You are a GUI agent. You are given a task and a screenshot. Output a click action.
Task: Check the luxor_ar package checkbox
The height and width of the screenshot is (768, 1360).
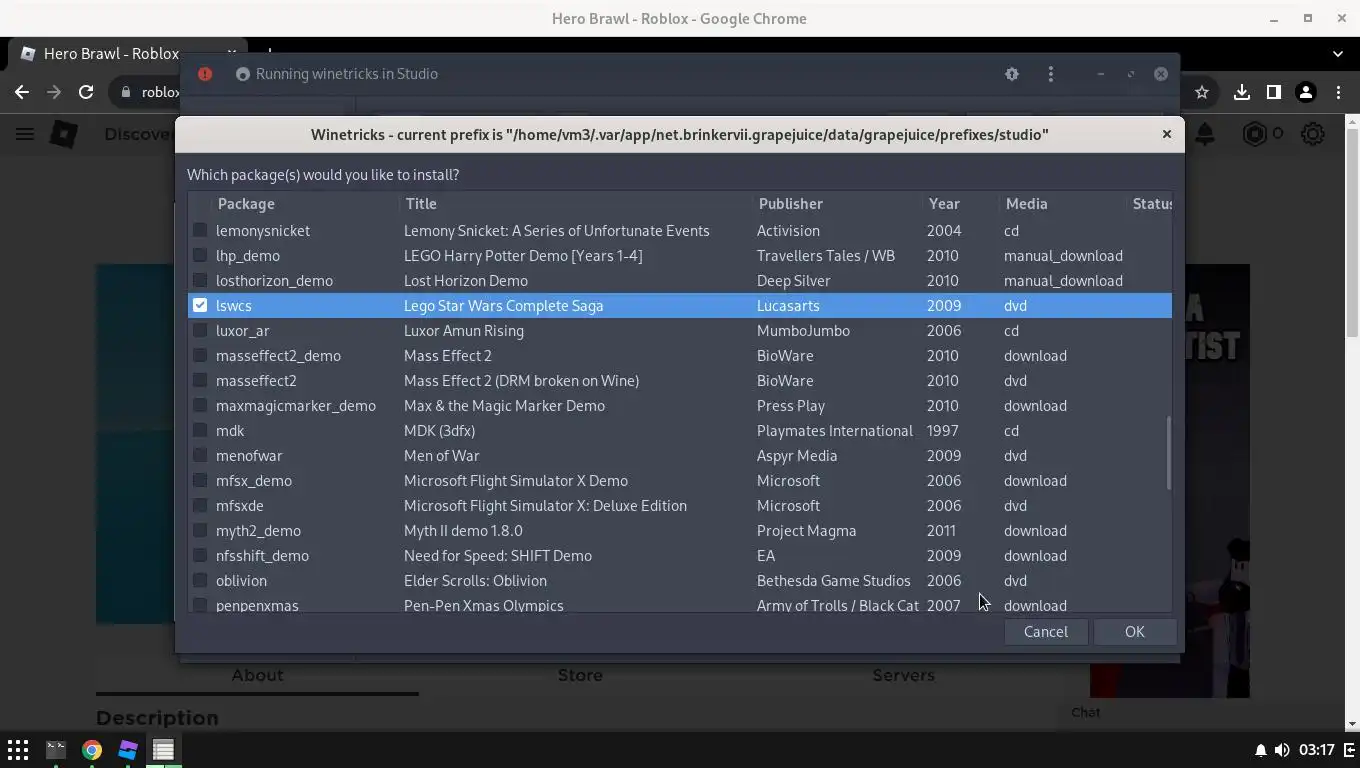coord(200,331)
